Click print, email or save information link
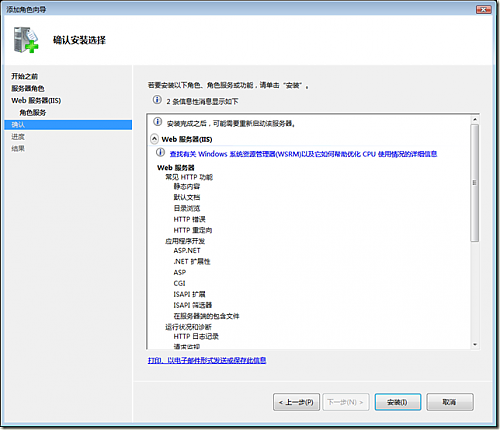The height and width of the screenshot is (430, 500). (207, 360)
